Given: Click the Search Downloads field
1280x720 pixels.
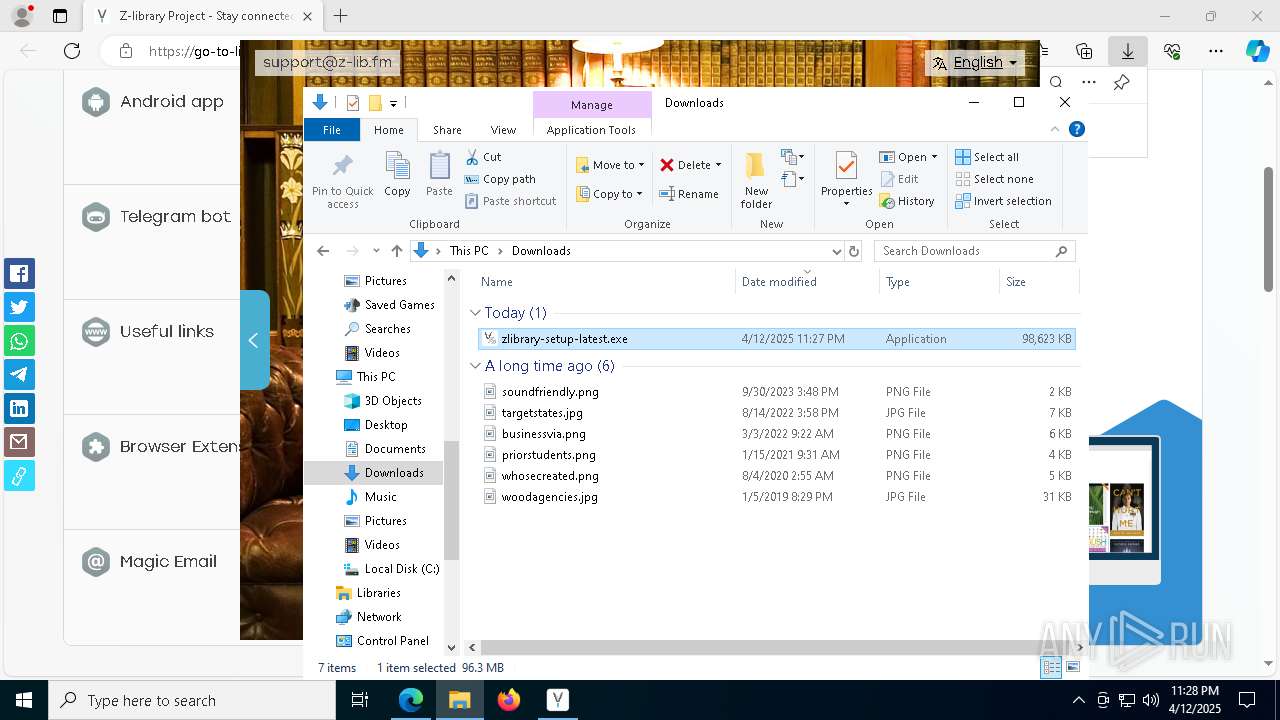Looking at the screenshot, I should click(974, 251).
